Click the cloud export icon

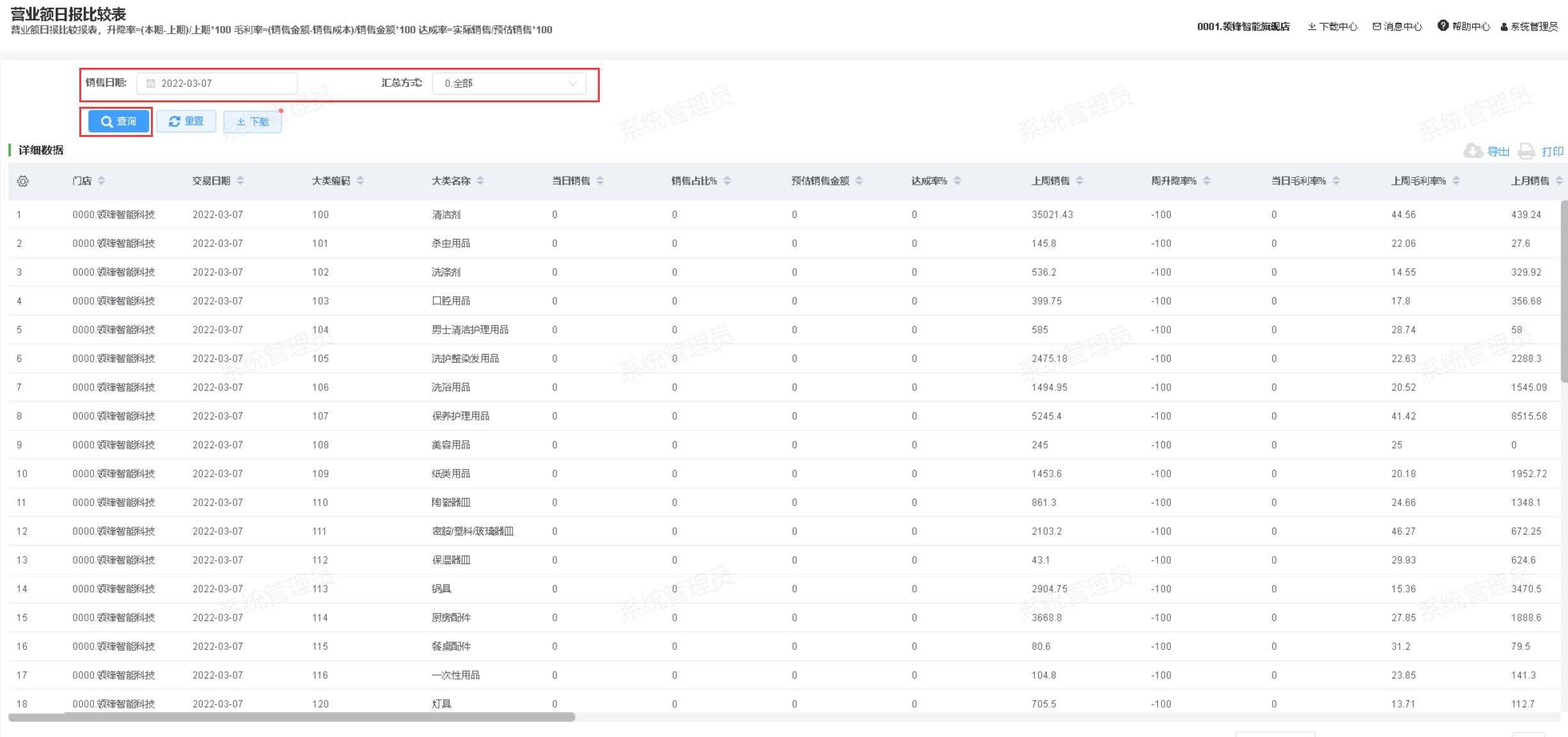(x=1473, y=151)
